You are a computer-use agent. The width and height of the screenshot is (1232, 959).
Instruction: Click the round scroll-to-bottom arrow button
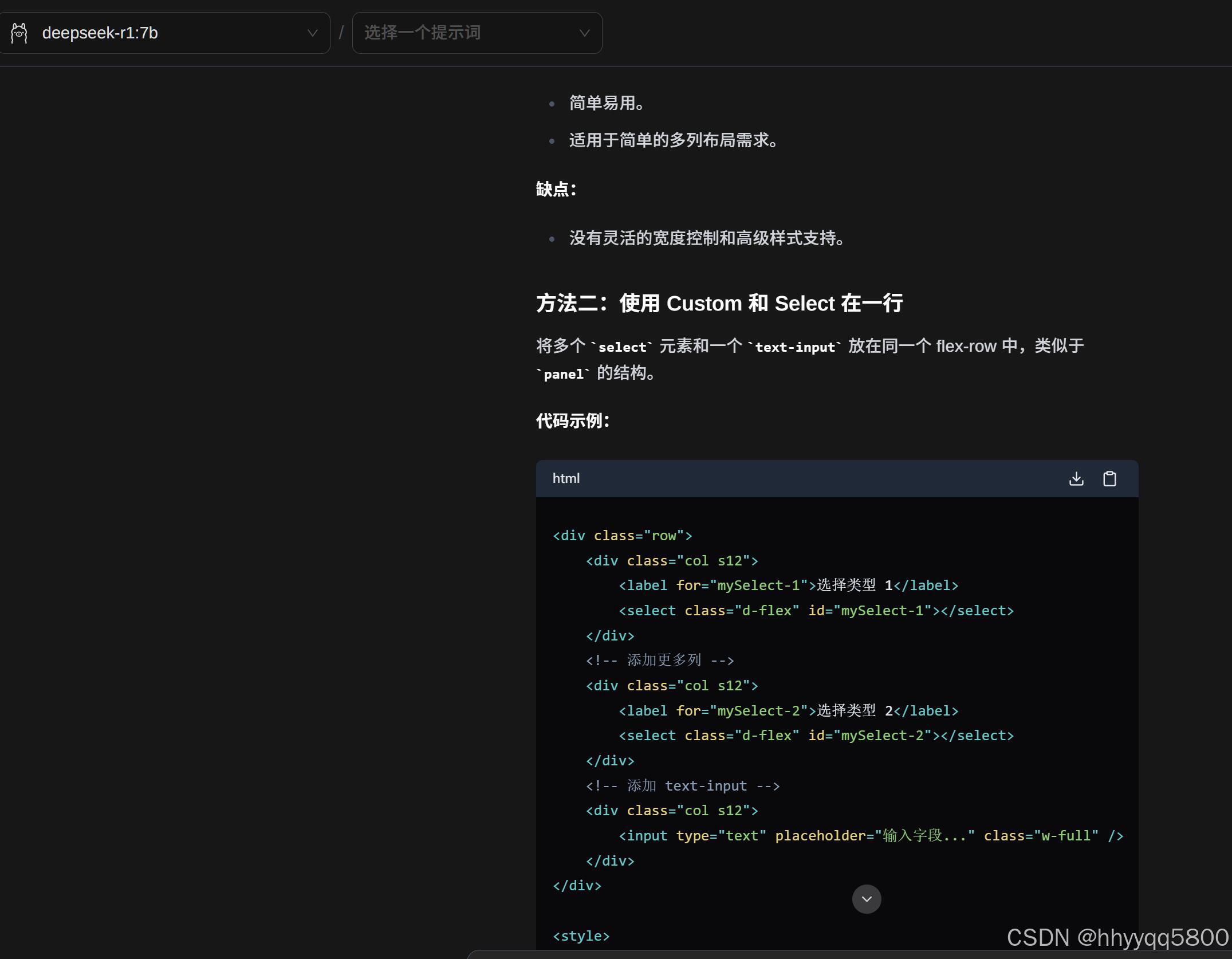point(867,899)
